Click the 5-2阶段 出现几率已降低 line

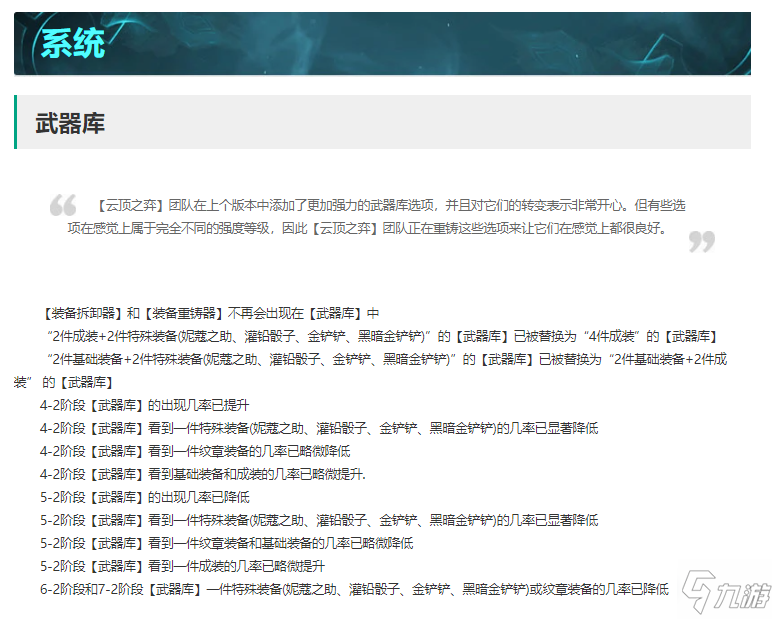click(145, 497)
